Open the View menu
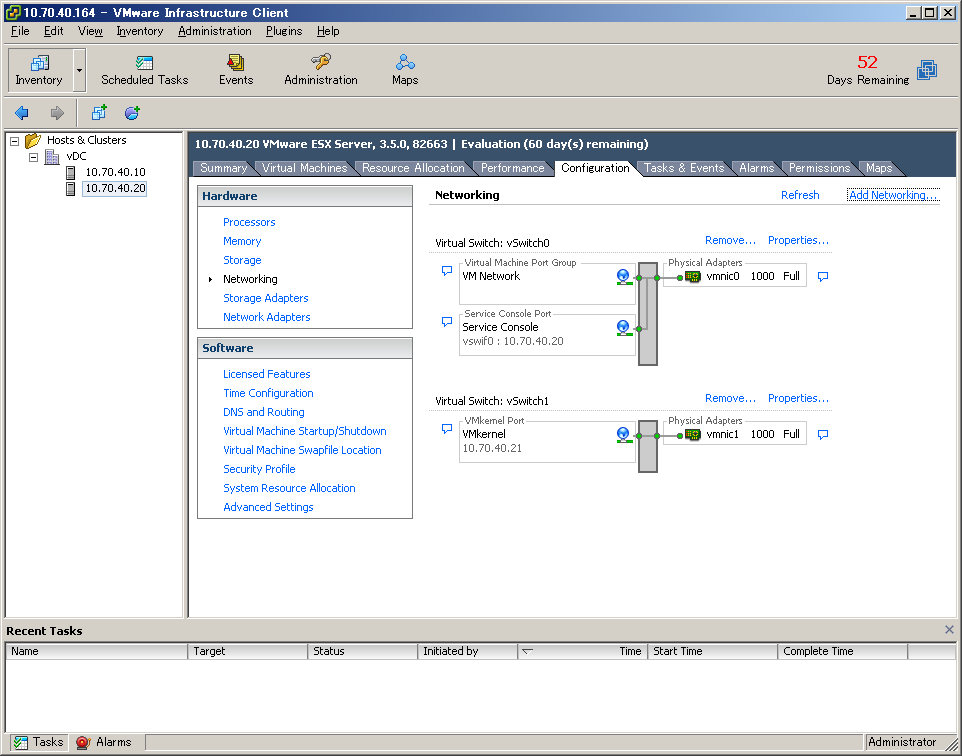 point(90,31)
